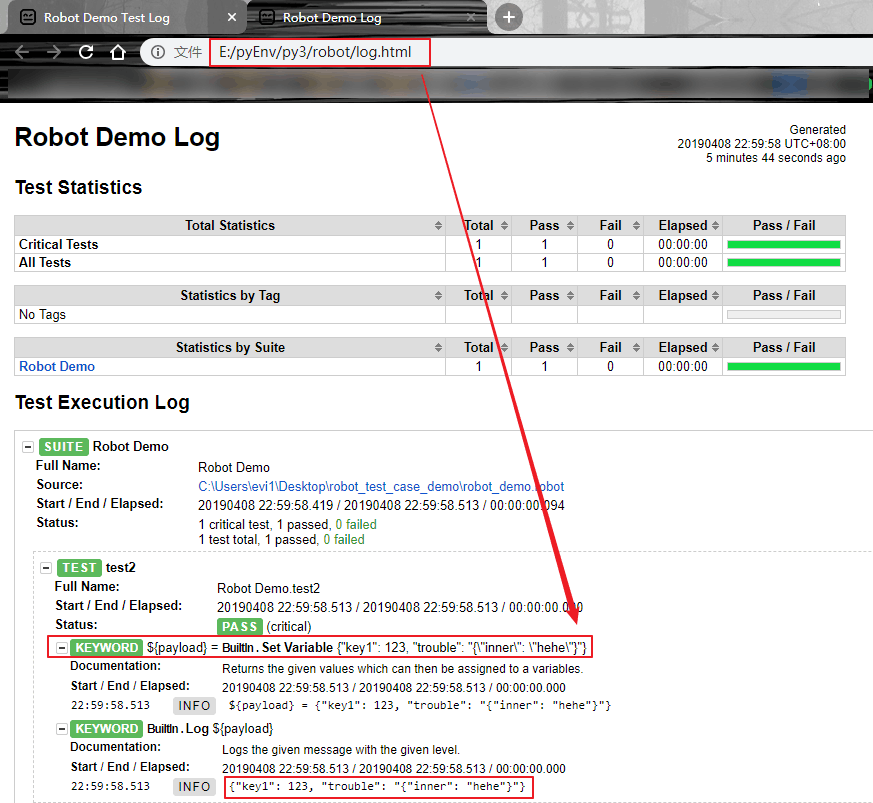Collapse the Set Variable keyword
The image size is (873, 803).
pyautogui.click(x=62, y=648)
